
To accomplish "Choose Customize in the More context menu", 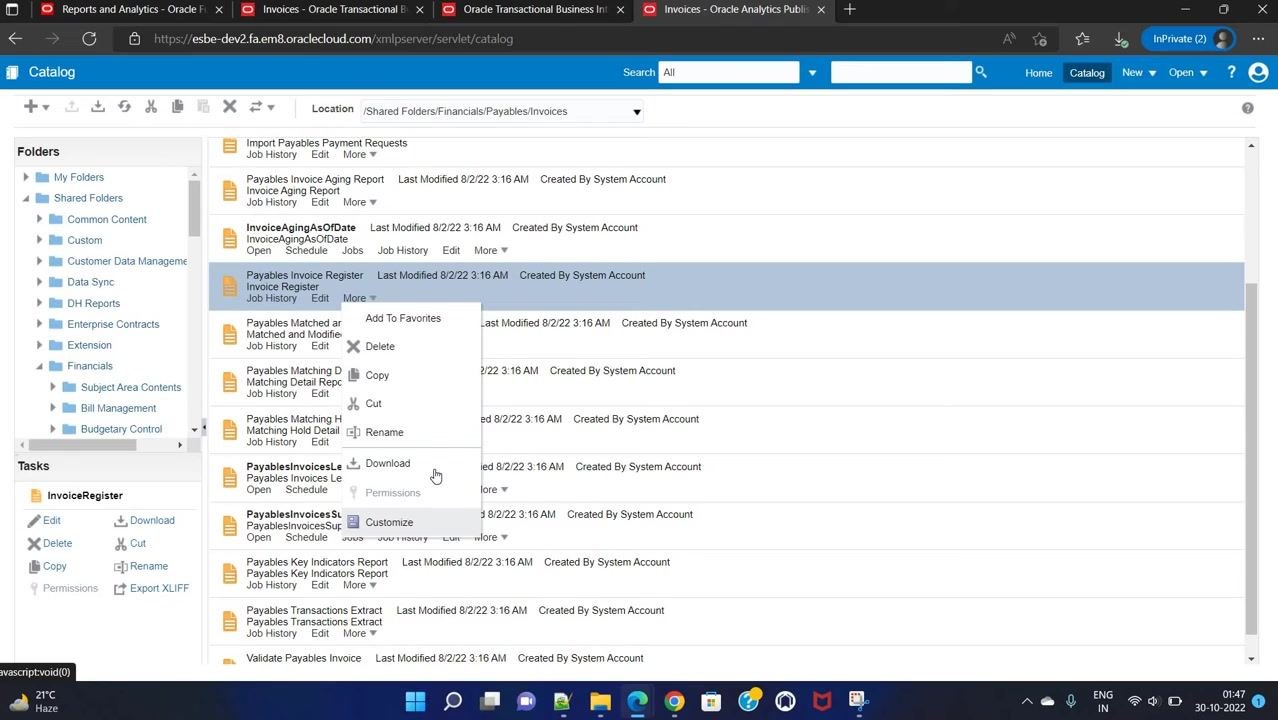I will click(389, 522).
